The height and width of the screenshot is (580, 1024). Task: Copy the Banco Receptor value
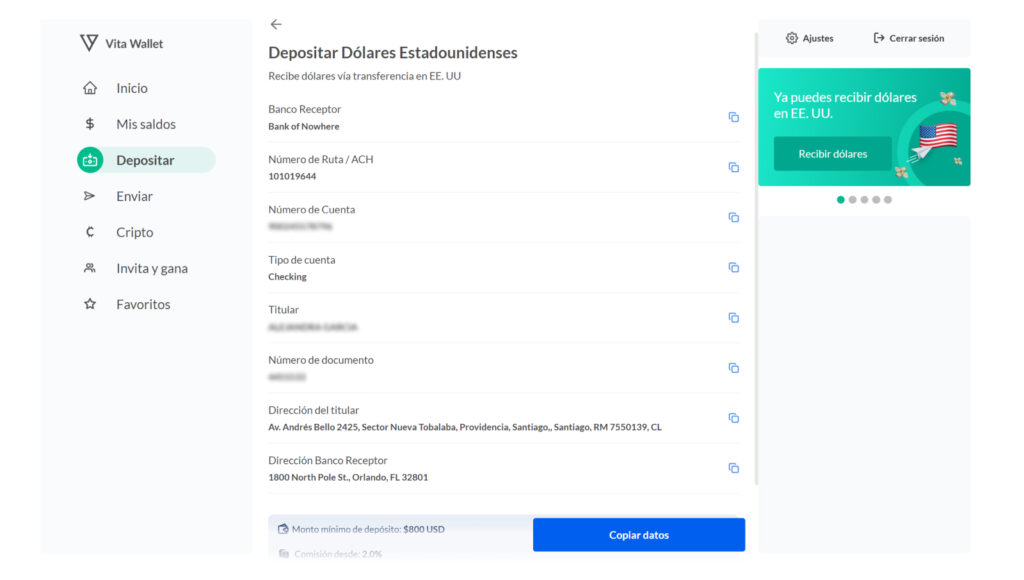coord(733,117)
